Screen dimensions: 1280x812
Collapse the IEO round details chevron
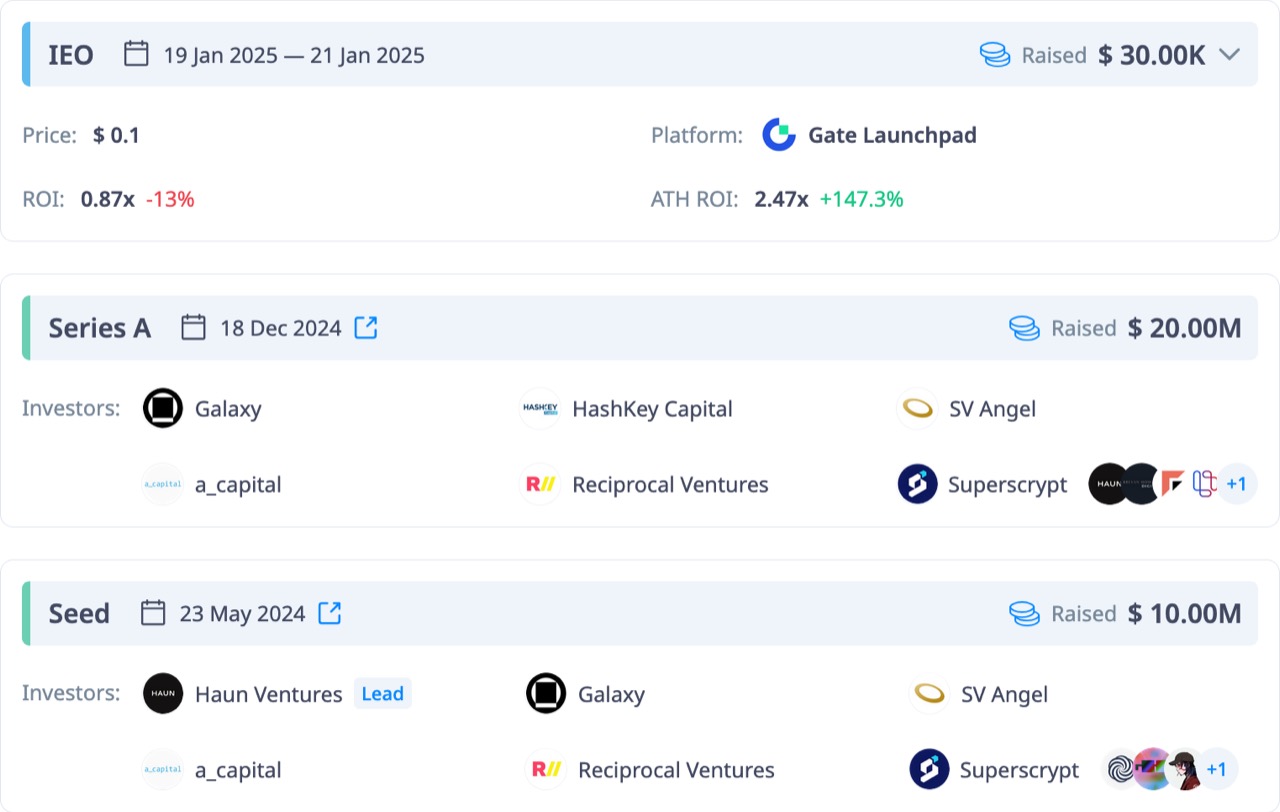point(1230,55)
